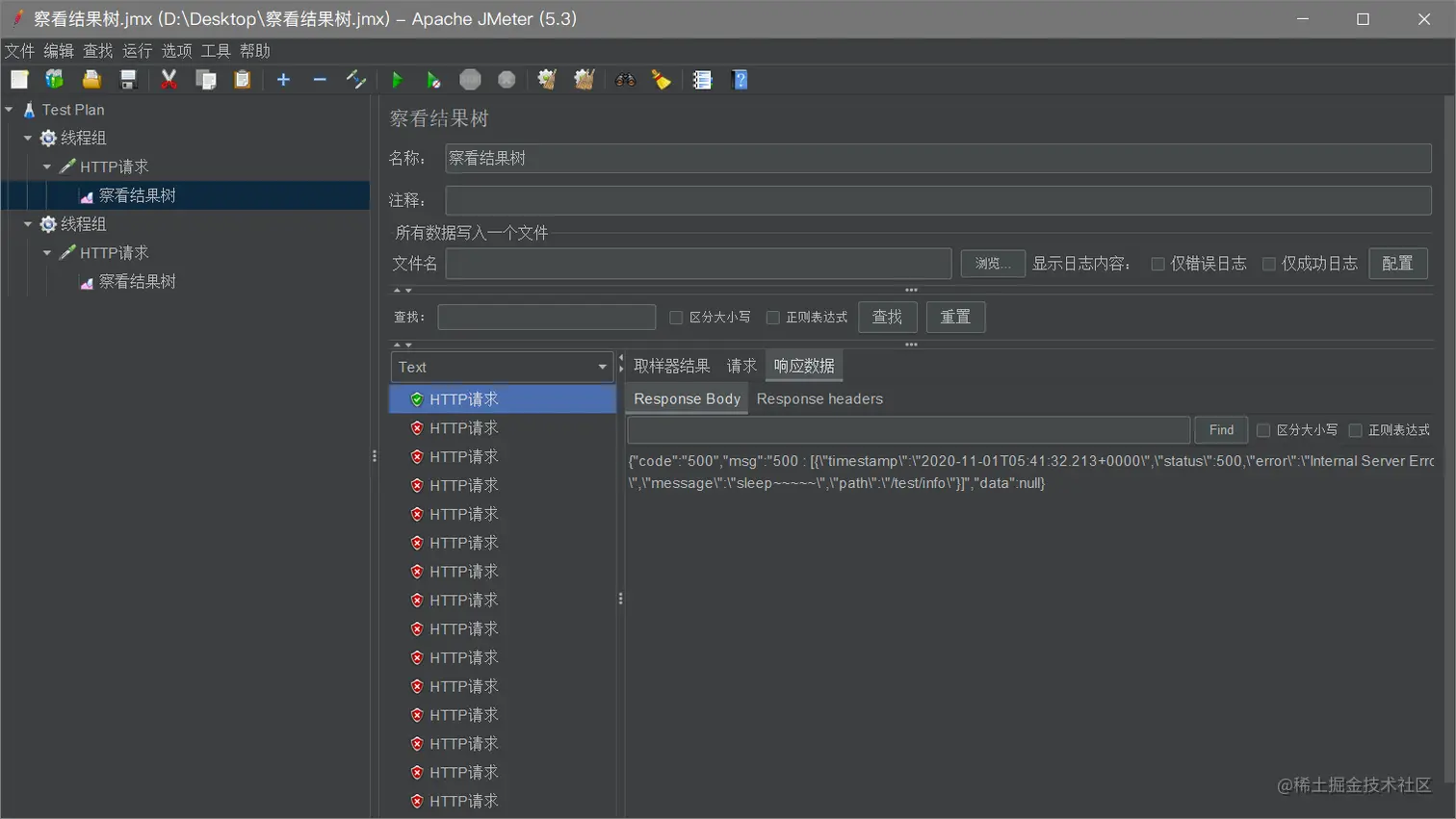Tick 正则表达式 next to the Find button
The height and width of the screenshot is (819, 1456).
[x=1355, y=430]
